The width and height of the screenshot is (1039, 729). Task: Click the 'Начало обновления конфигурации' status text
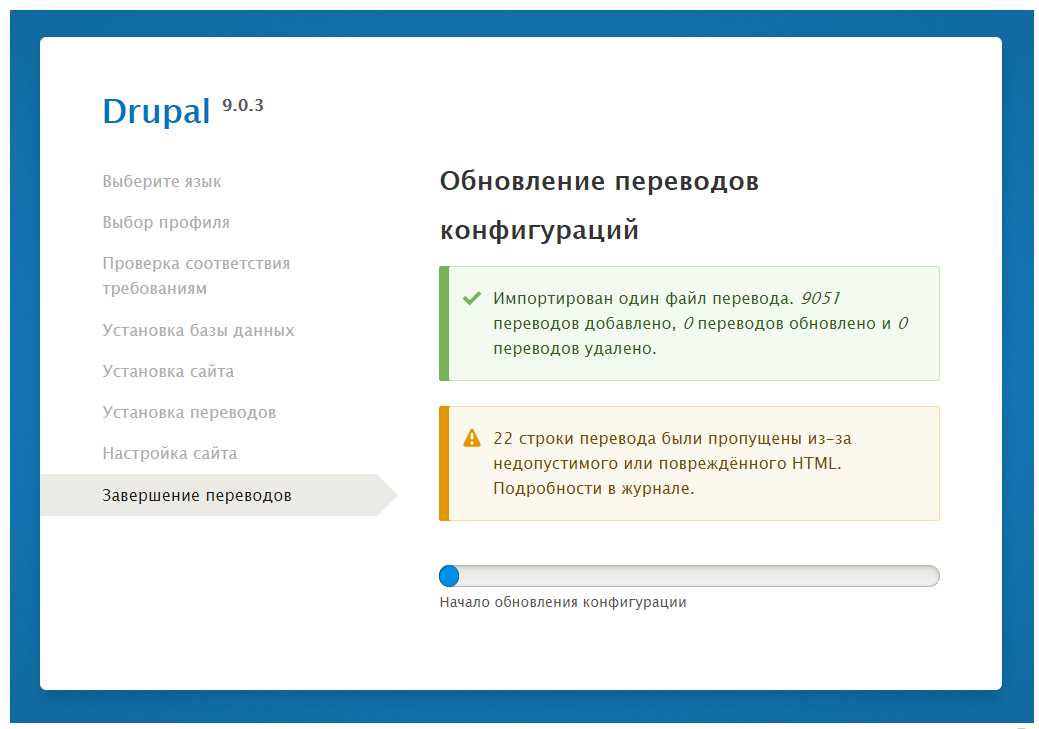[x=563, y=602]
